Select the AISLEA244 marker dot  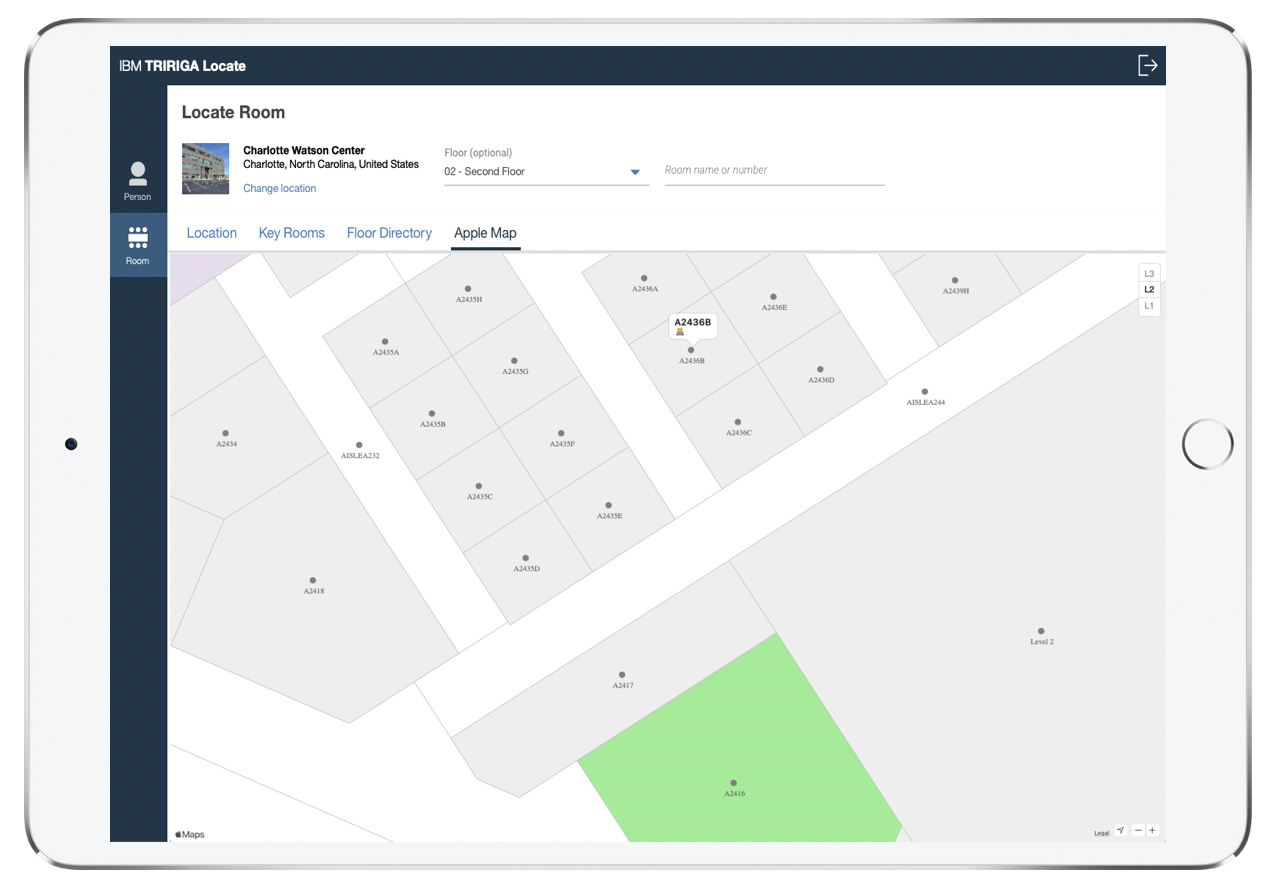tap(925, 392)
